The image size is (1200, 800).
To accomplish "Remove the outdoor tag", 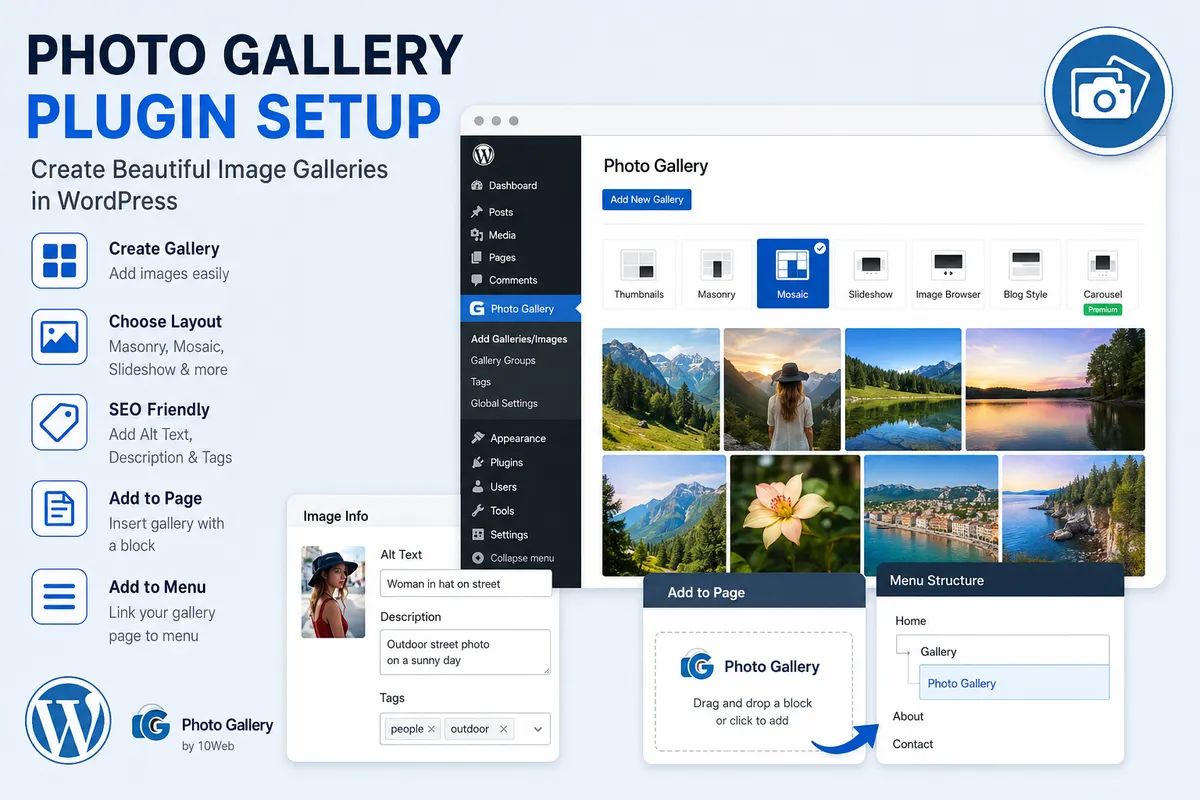I will [504, 729].
